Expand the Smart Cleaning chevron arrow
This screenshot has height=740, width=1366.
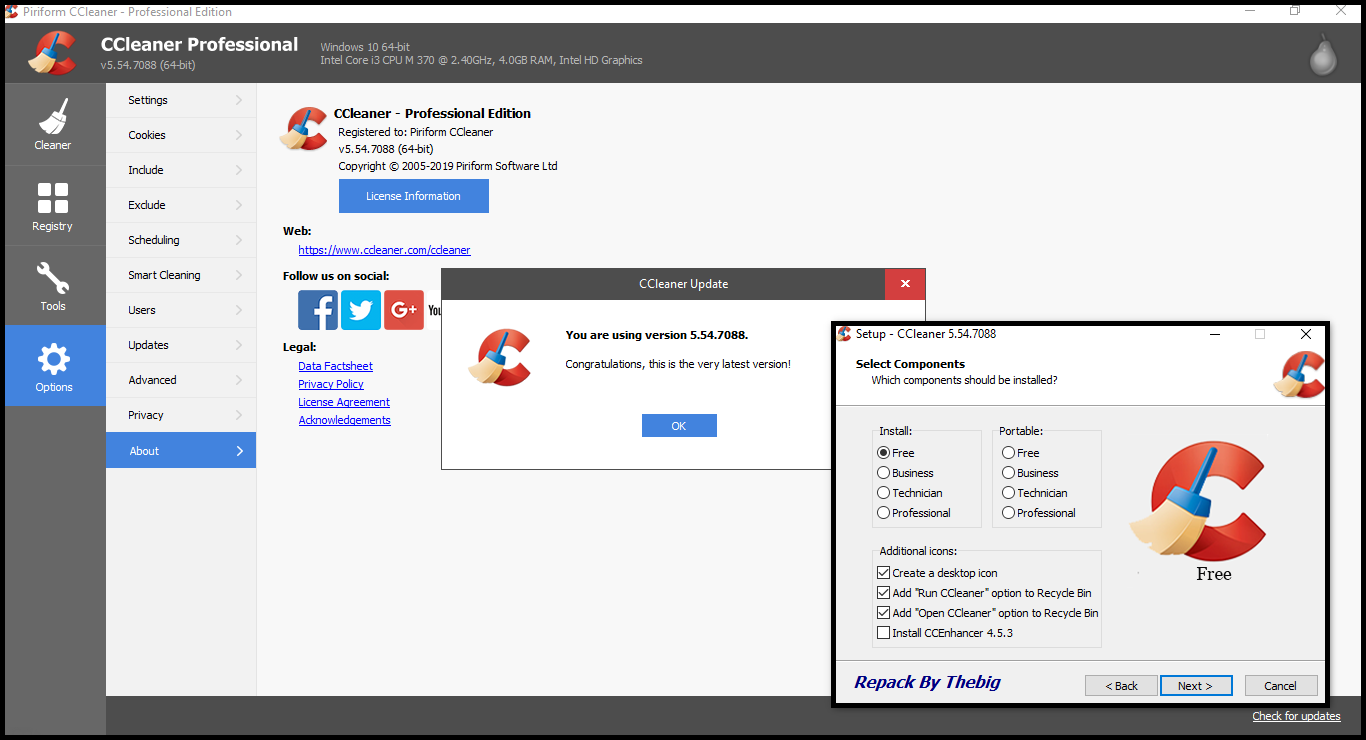239,275
